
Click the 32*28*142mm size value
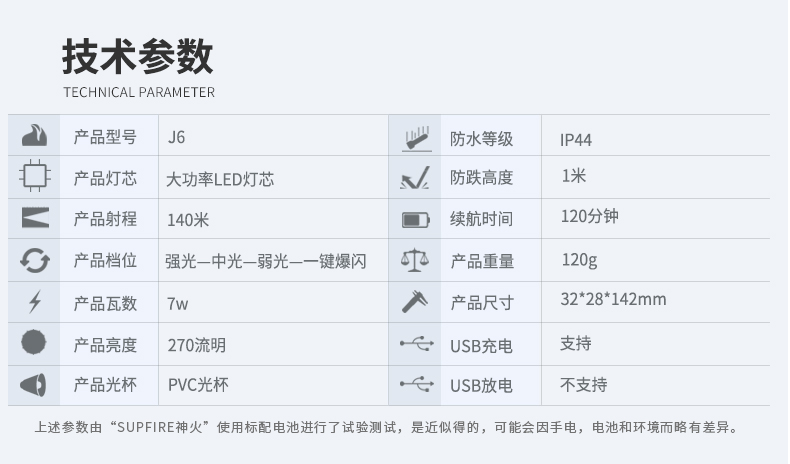pos(613,299)
